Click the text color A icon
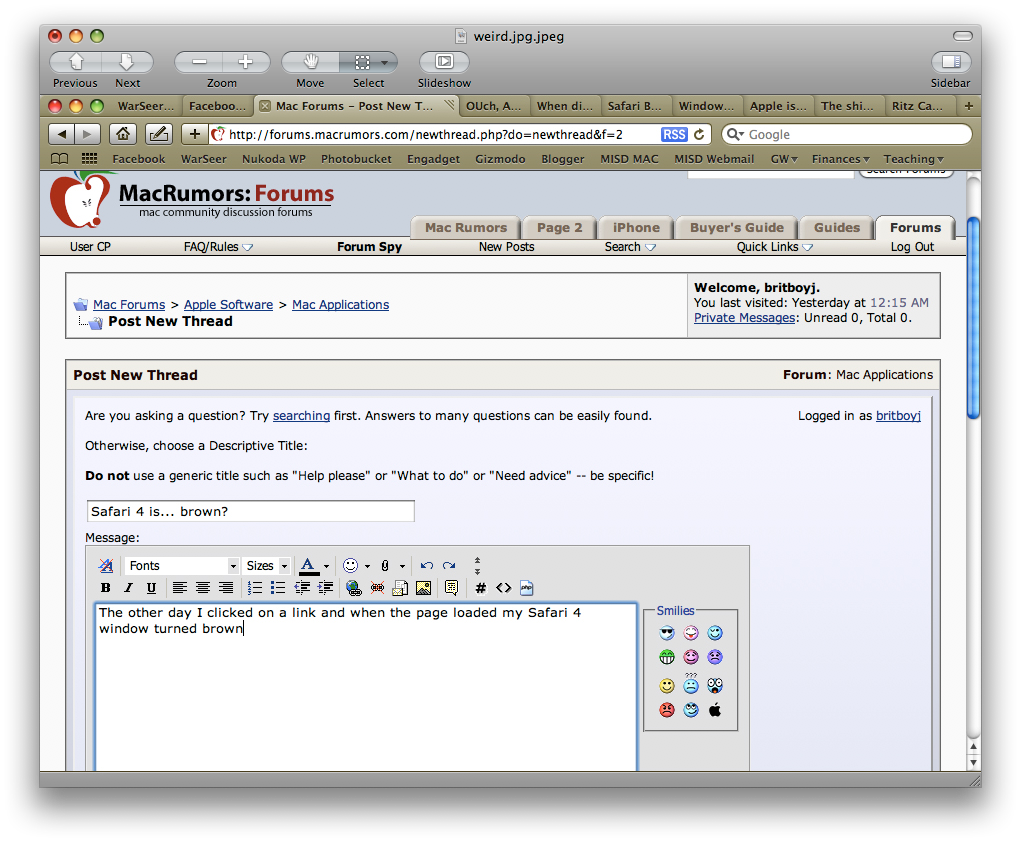This screenshot has width=1021, height=842. click(309, 565)
